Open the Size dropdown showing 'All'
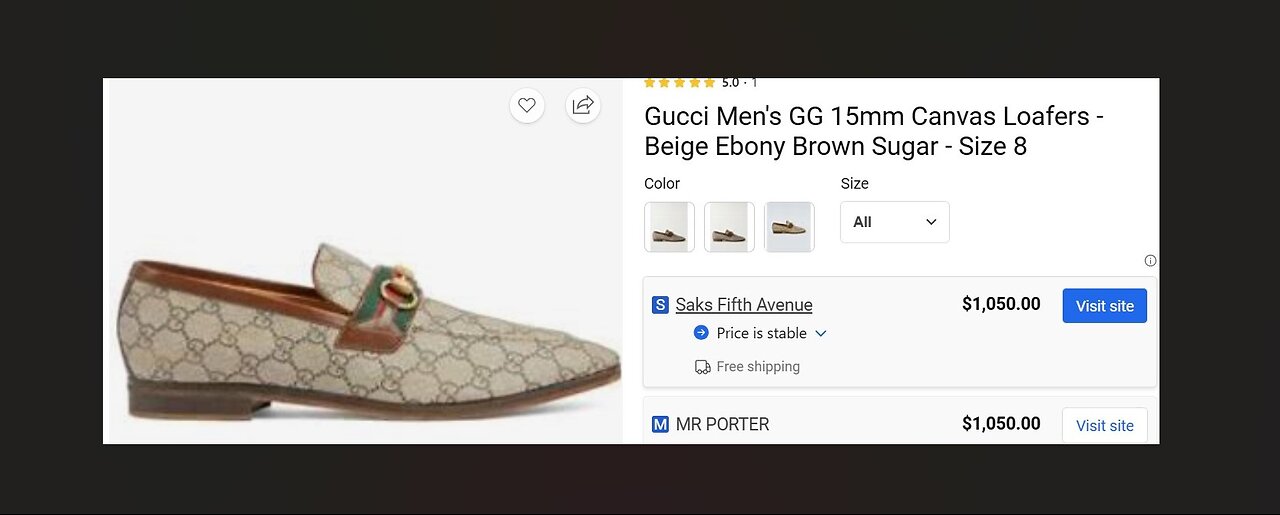The image size is (1280, 515). [x=894, y=222]
